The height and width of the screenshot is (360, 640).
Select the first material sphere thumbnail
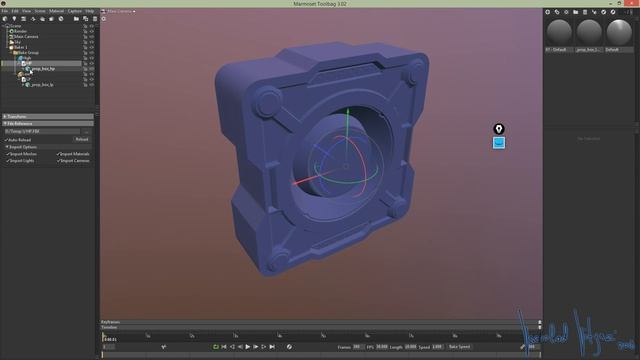pyautogui.click(x=559, y=33)
